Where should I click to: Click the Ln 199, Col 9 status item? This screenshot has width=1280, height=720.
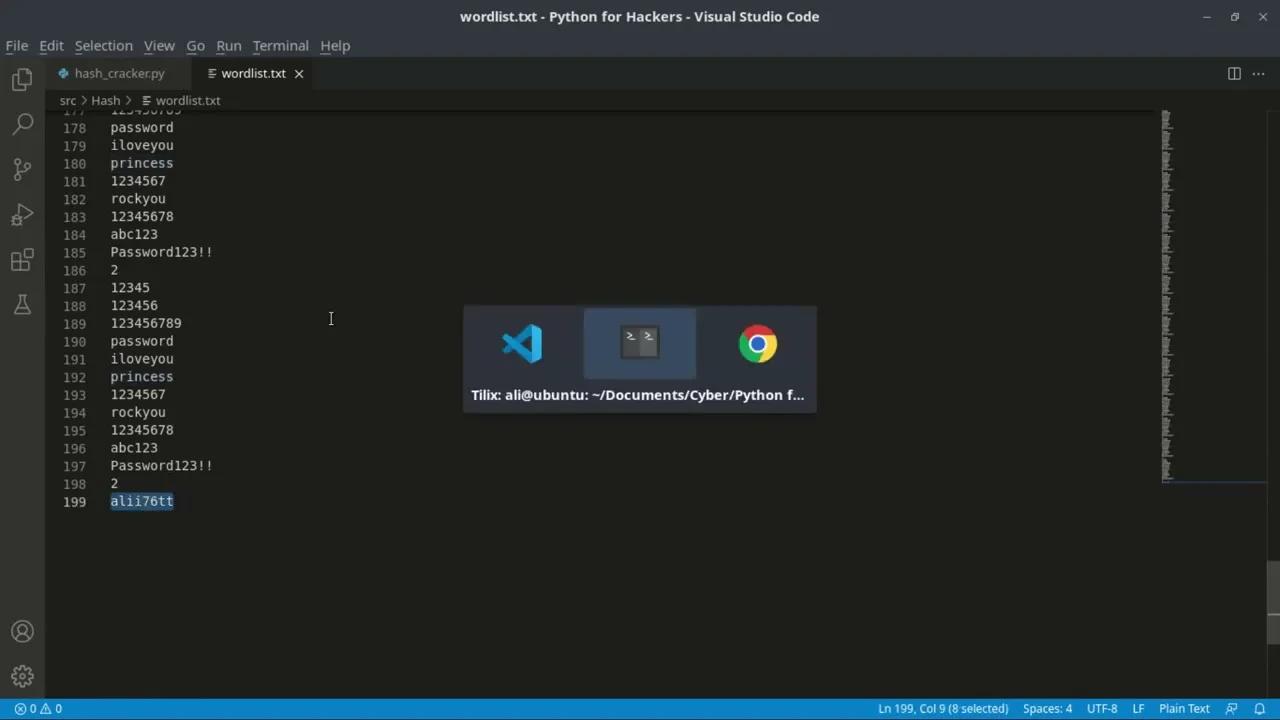tap(942, 708)
